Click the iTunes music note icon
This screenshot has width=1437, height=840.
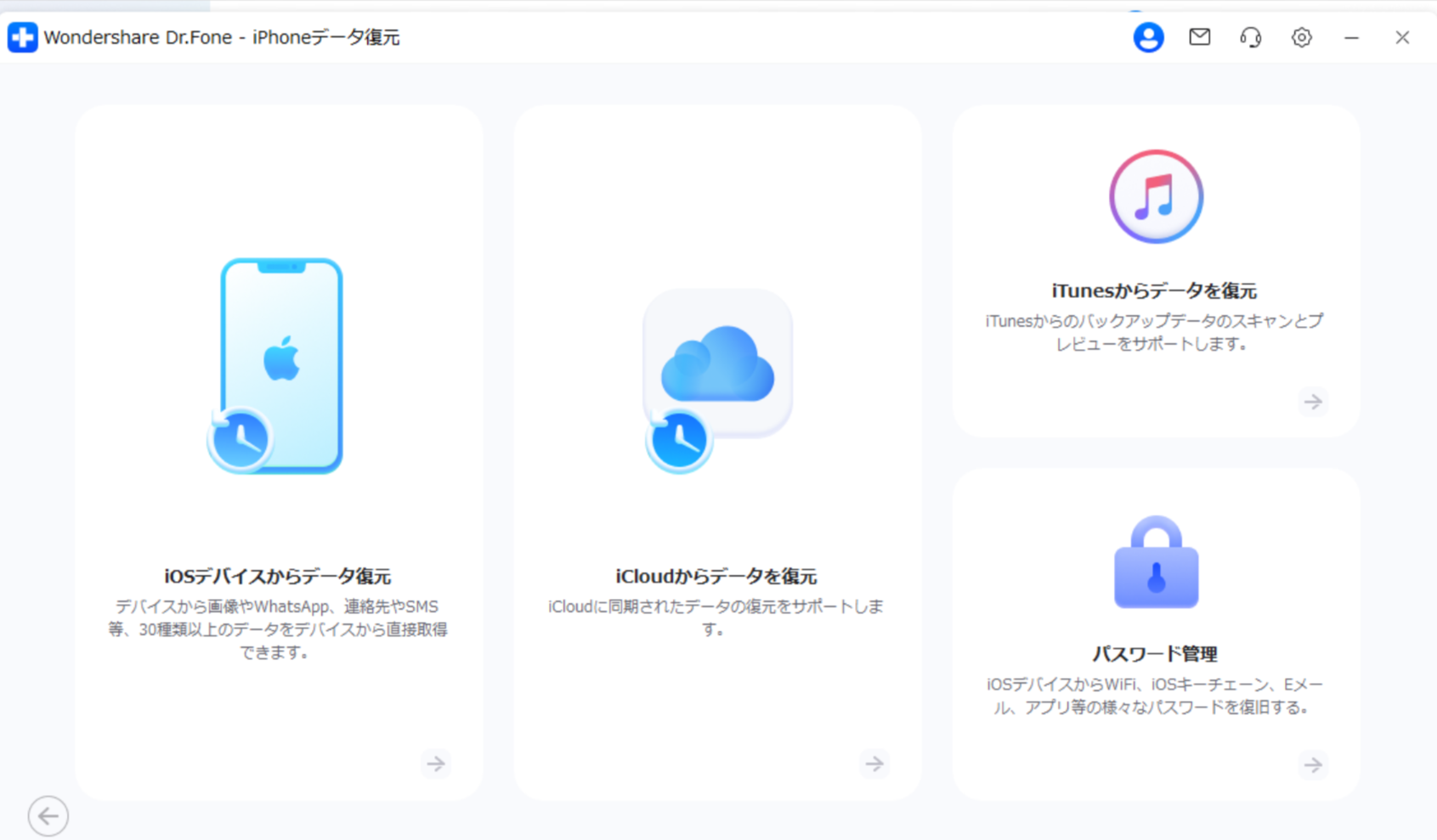(1156, 196)
